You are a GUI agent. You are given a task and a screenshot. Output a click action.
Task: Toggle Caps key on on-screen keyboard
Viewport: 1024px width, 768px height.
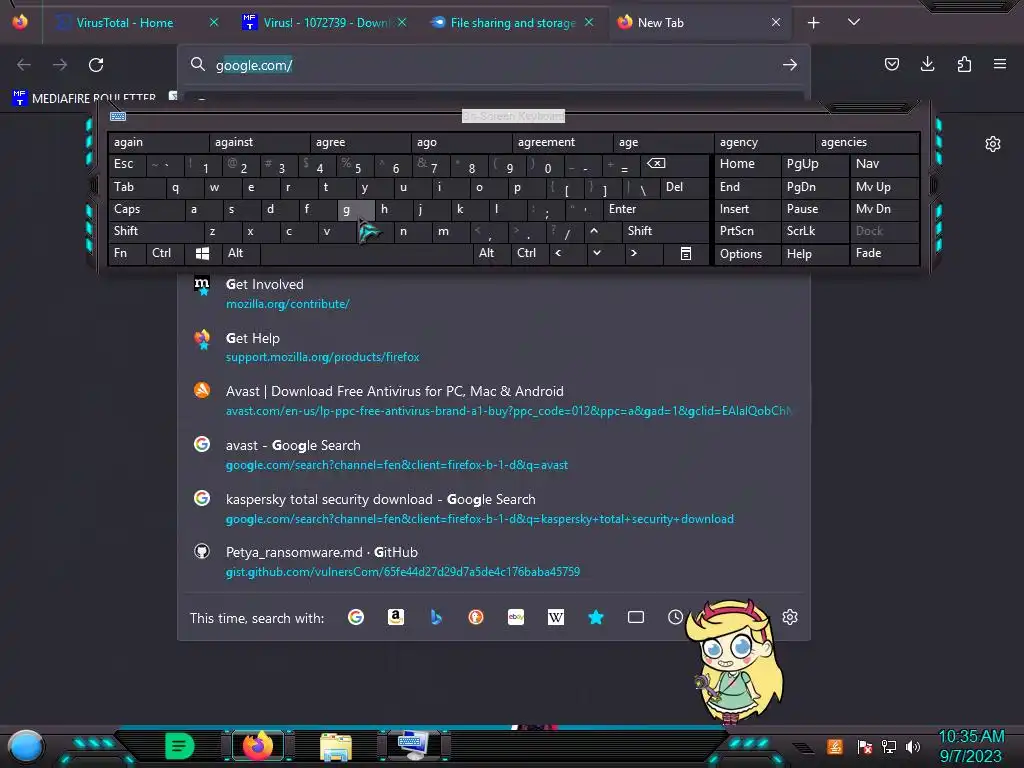tap(146, 209)
